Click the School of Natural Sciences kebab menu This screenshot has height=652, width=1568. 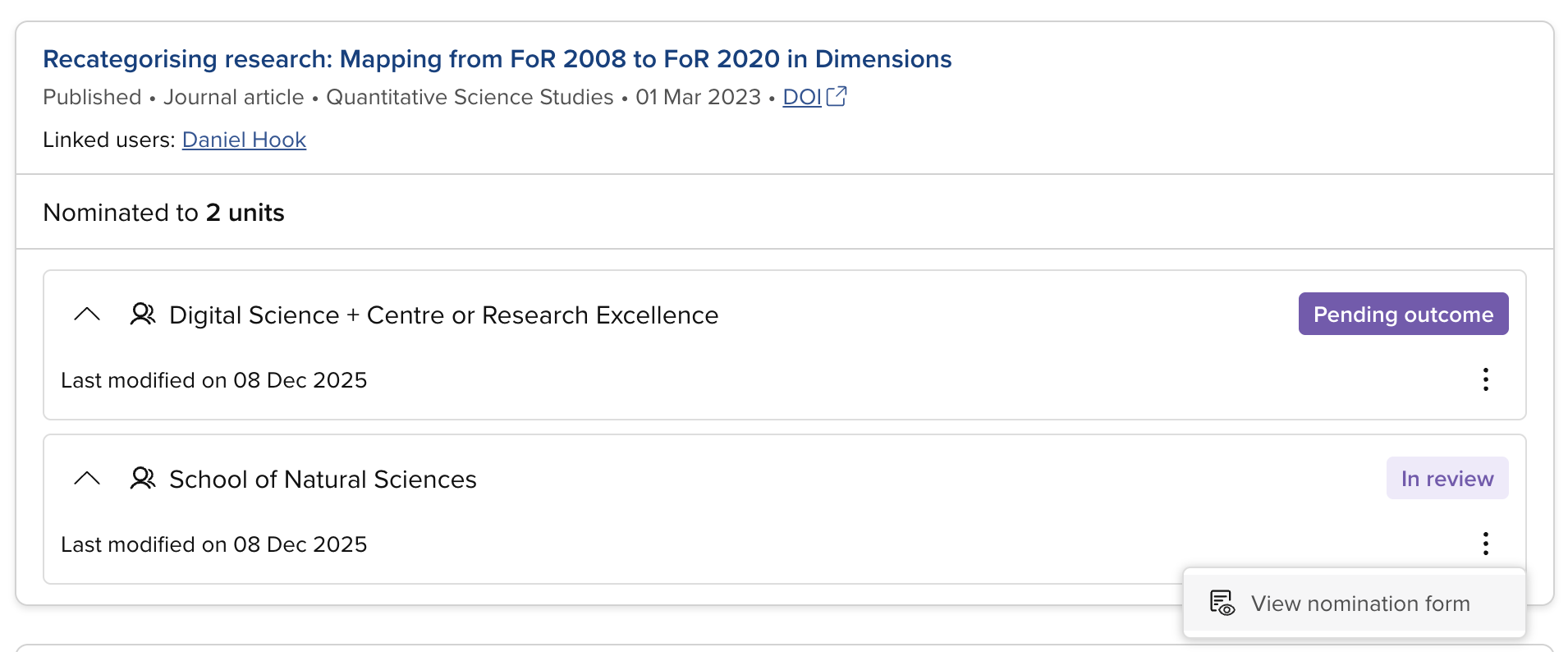[1485, 544]
